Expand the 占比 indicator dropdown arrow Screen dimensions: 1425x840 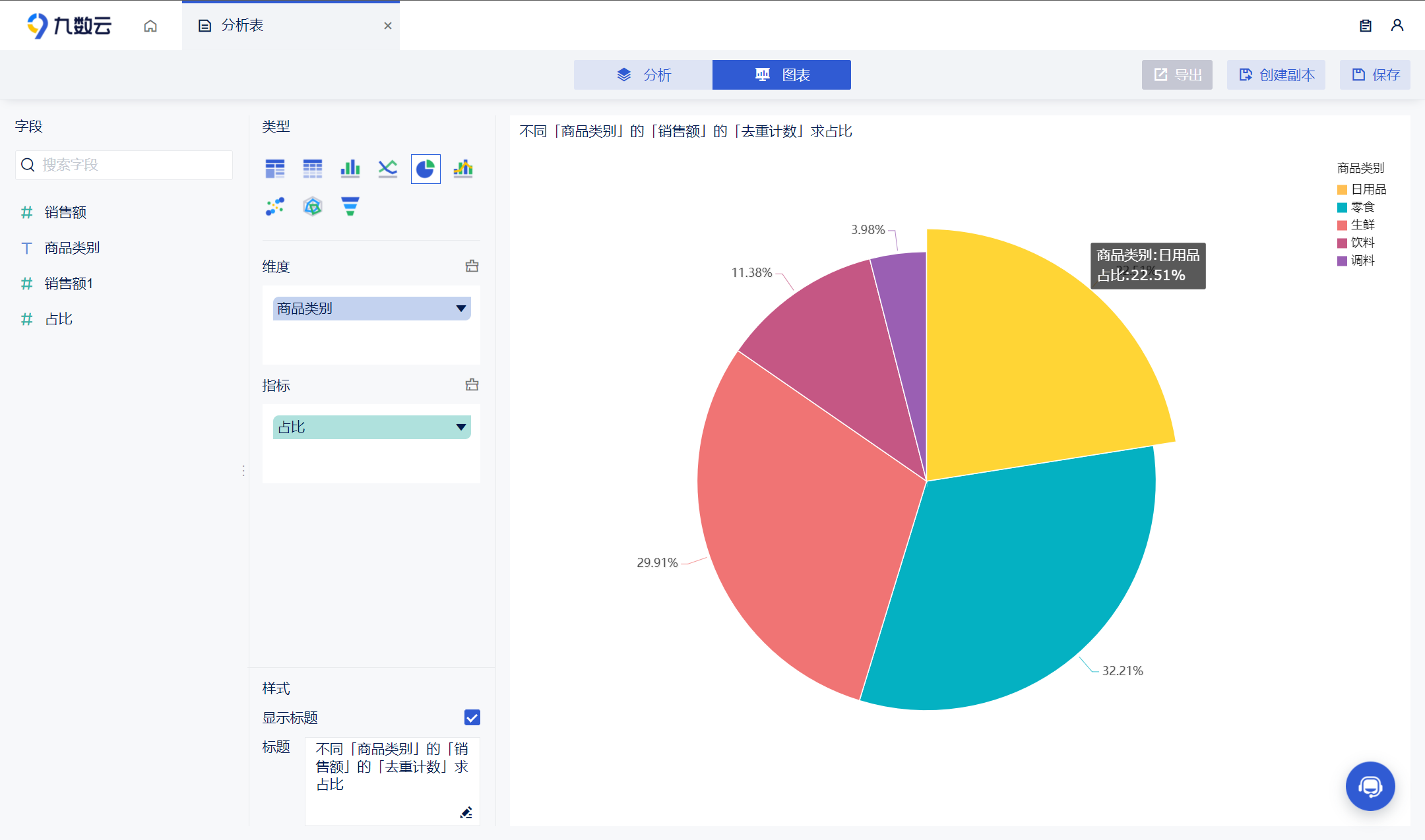[461, 427]
